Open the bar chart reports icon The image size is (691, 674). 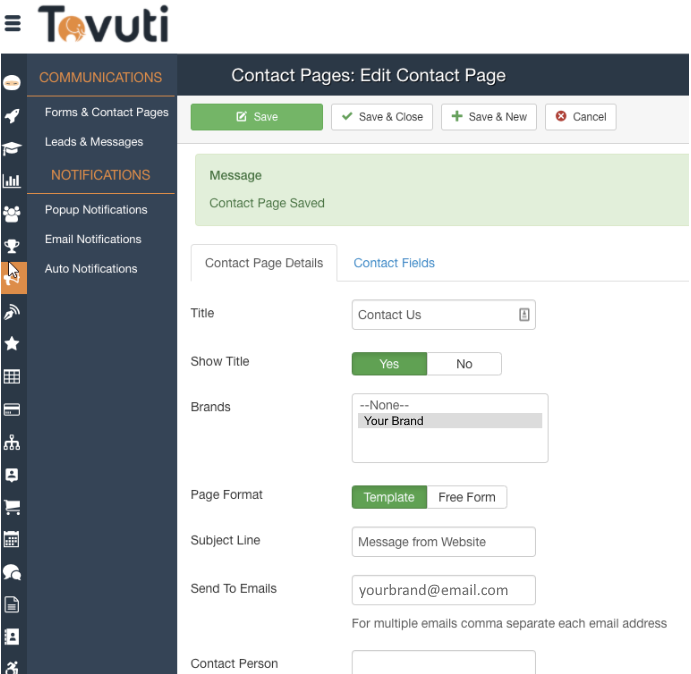pos(12,181)
